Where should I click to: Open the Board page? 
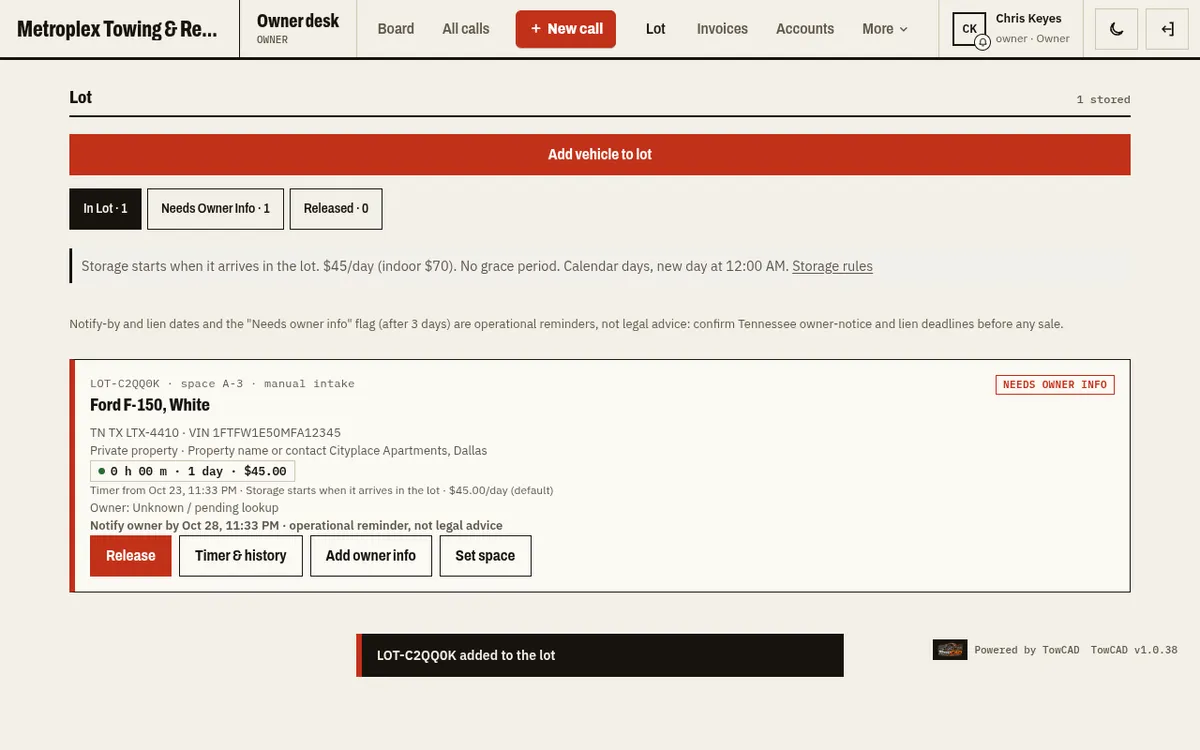tap(396, 29)
